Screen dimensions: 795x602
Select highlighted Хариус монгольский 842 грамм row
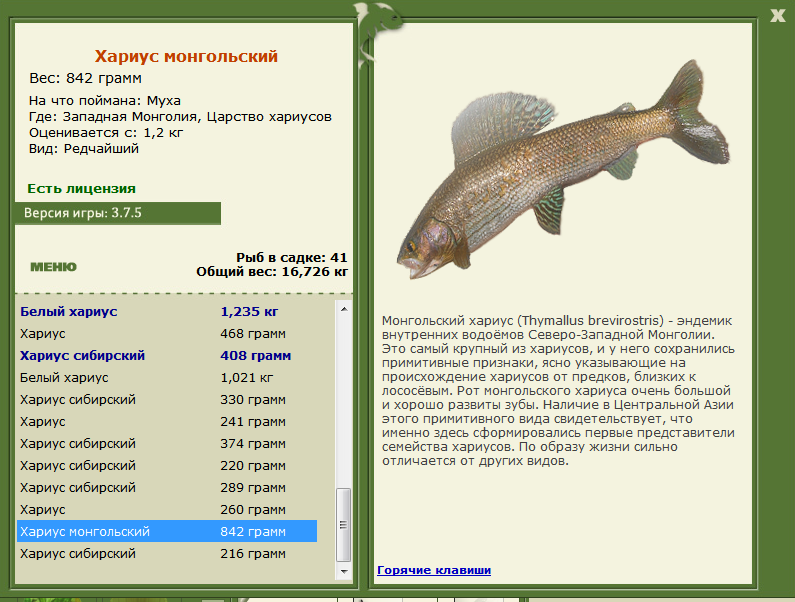pos(167,532)
